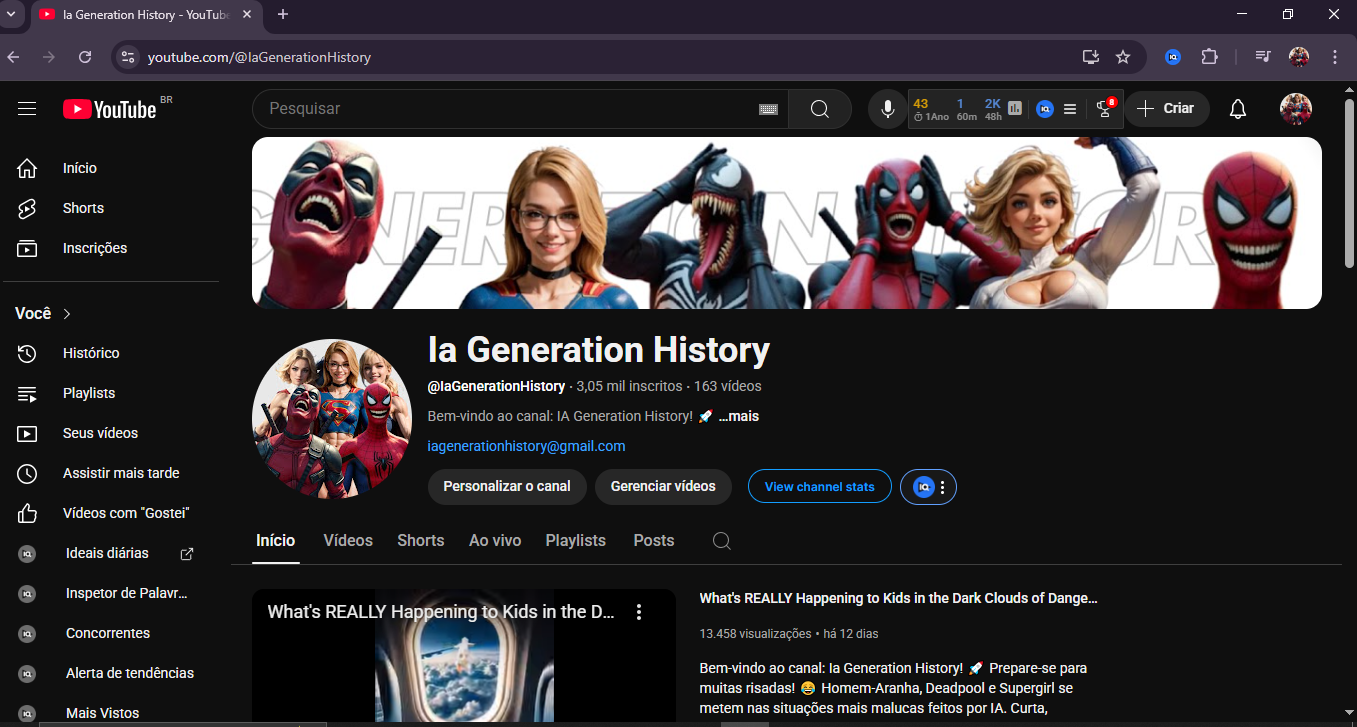Open iagenerationhistory@gmail.com link

click(527, 446)
